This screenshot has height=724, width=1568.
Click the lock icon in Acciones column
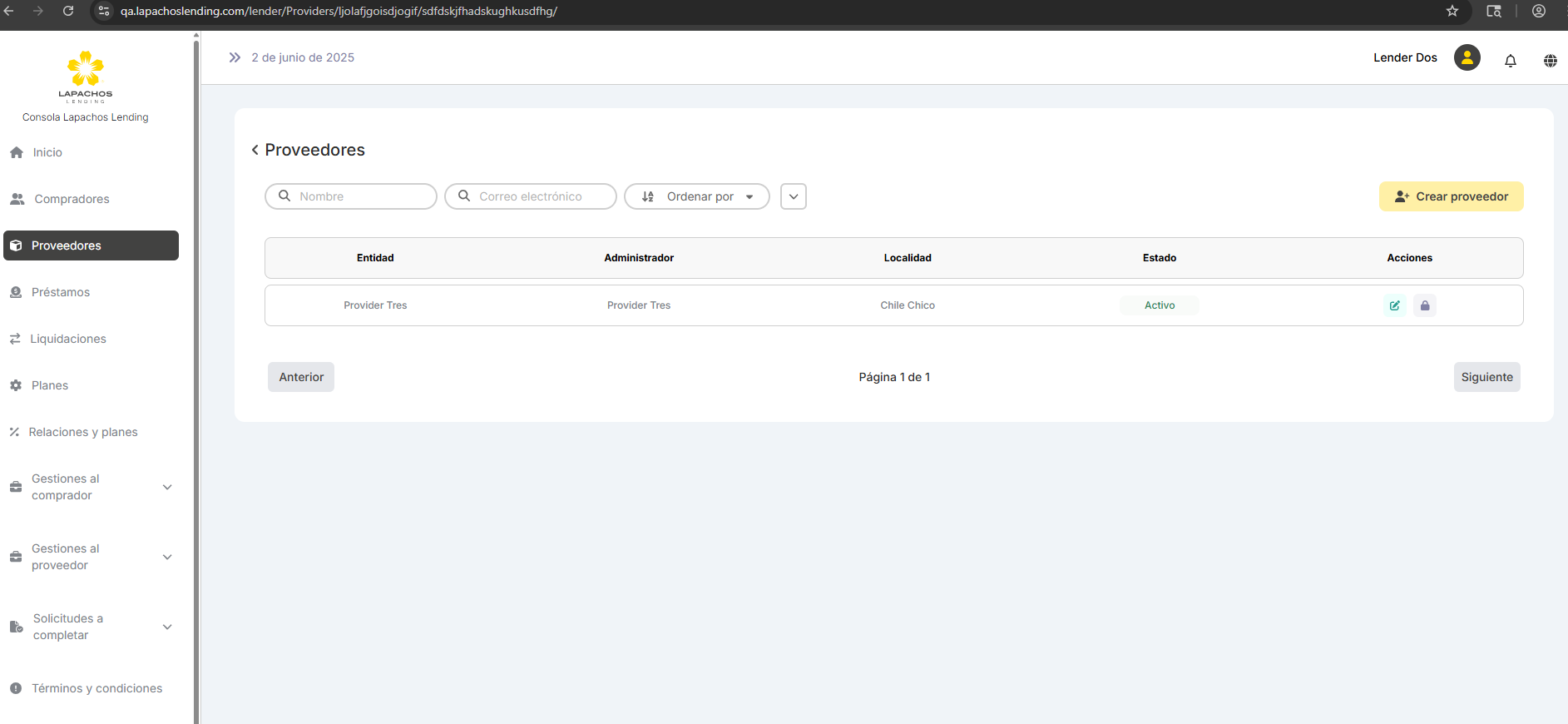(1424, 305)
